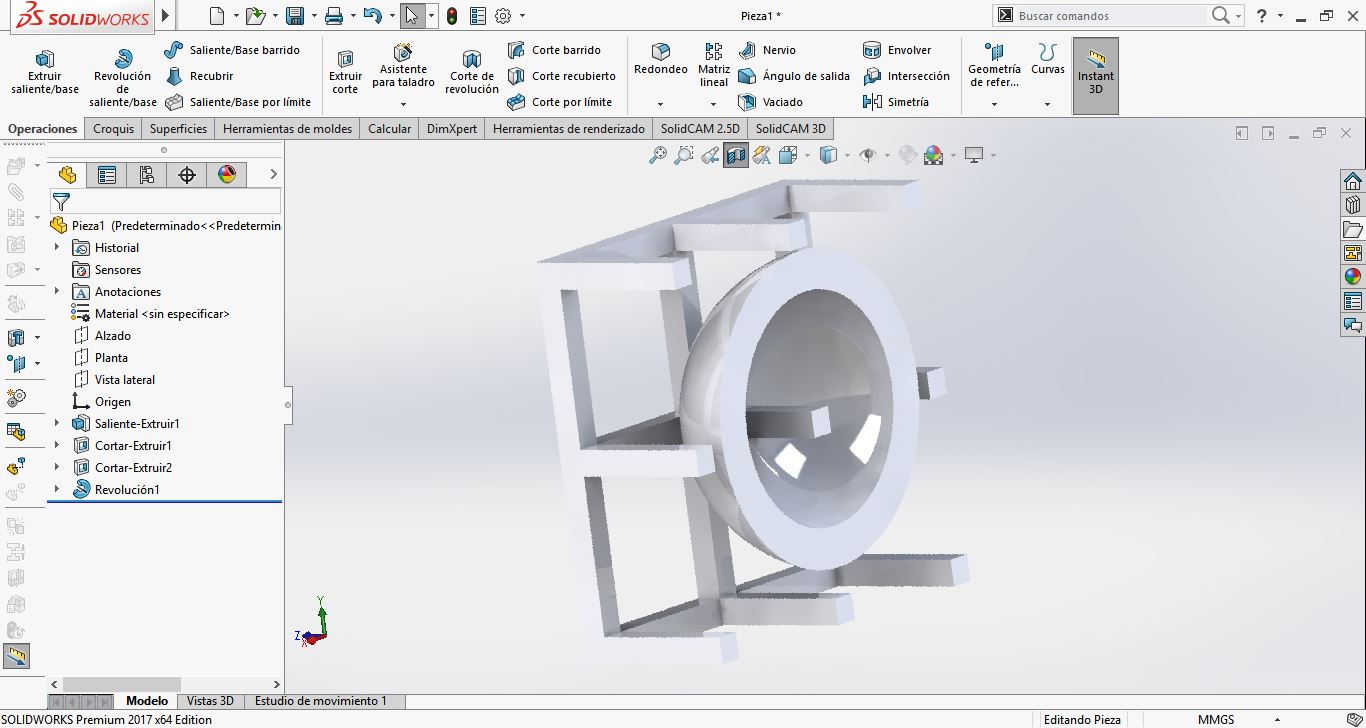1366x728 pixels.
Task: Choose the Corte recubierto command
Action: 562,76
